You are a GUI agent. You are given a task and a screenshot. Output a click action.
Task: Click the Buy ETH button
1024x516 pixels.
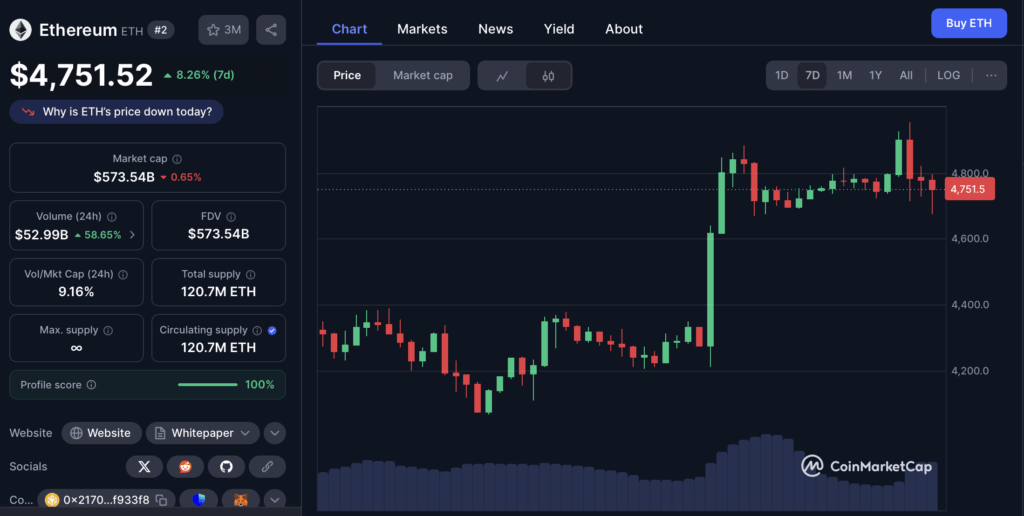968,23
